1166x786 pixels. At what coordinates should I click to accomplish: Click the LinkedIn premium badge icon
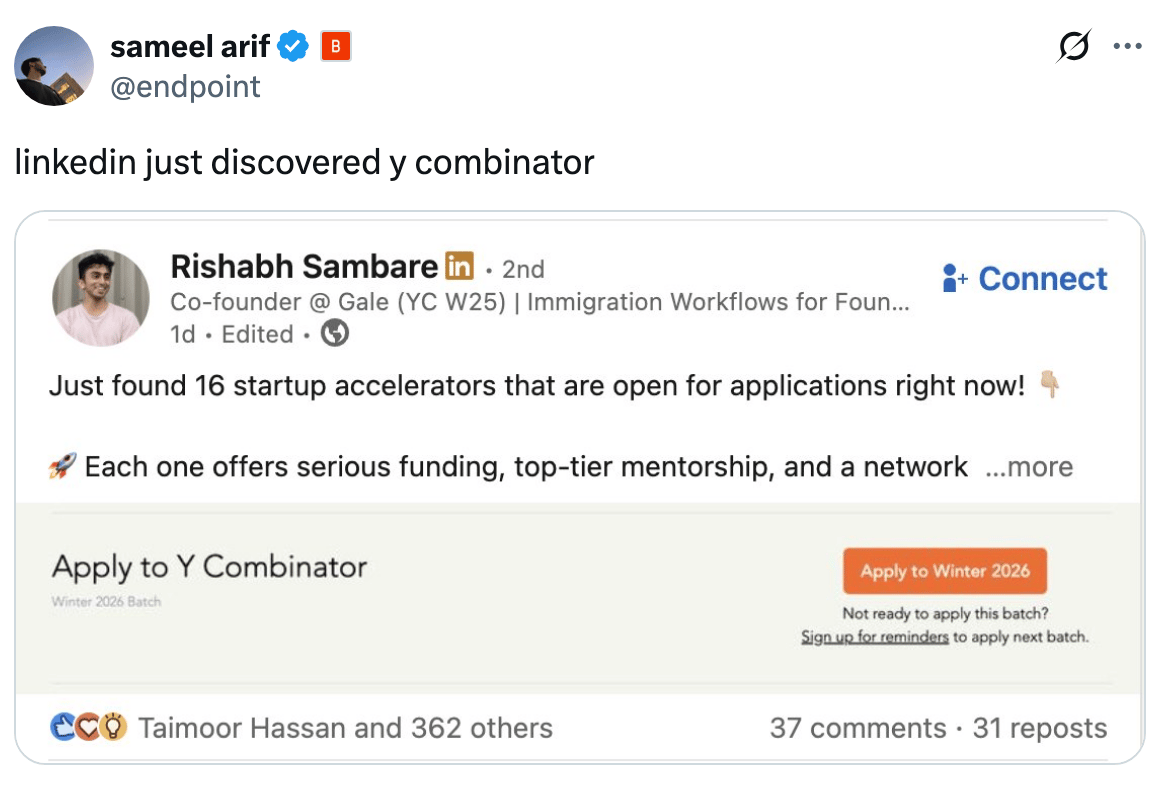tap(459, 267)
